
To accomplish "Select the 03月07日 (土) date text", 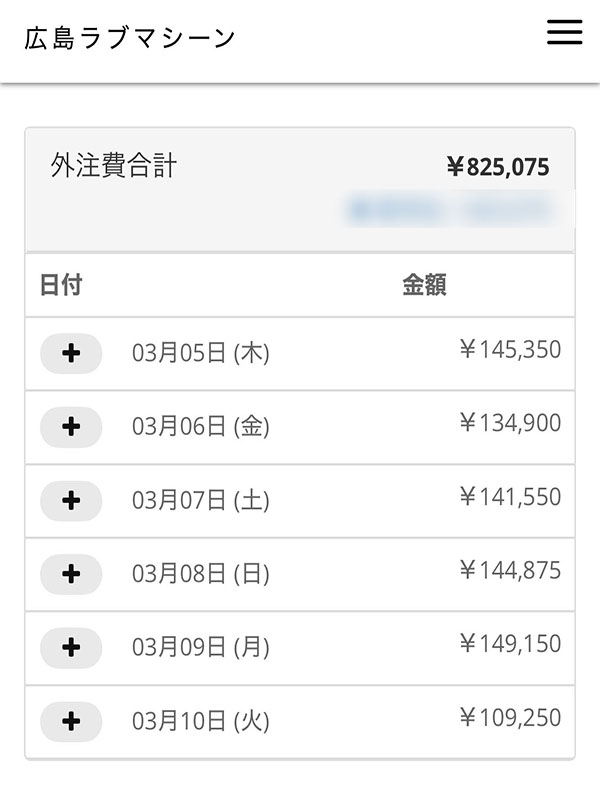I will click(x=201, y=500).
